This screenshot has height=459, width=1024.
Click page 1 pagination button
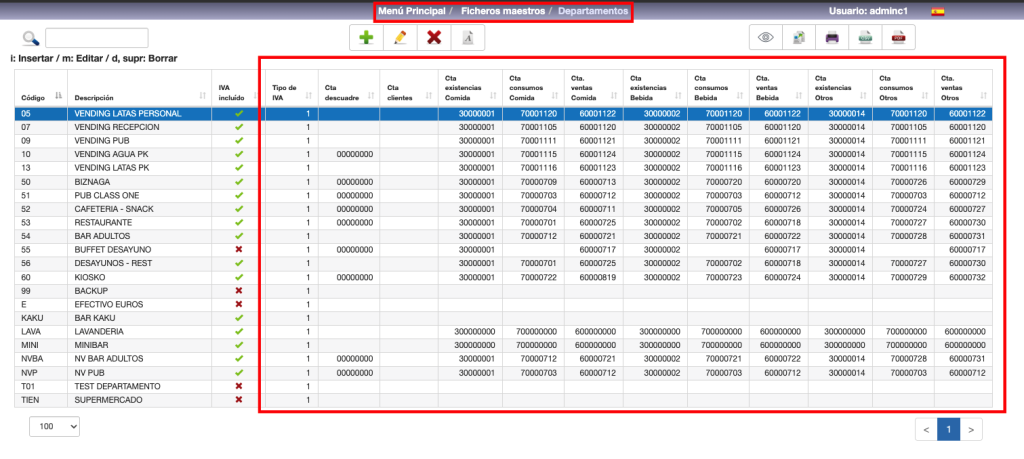[x=947, y=430]
